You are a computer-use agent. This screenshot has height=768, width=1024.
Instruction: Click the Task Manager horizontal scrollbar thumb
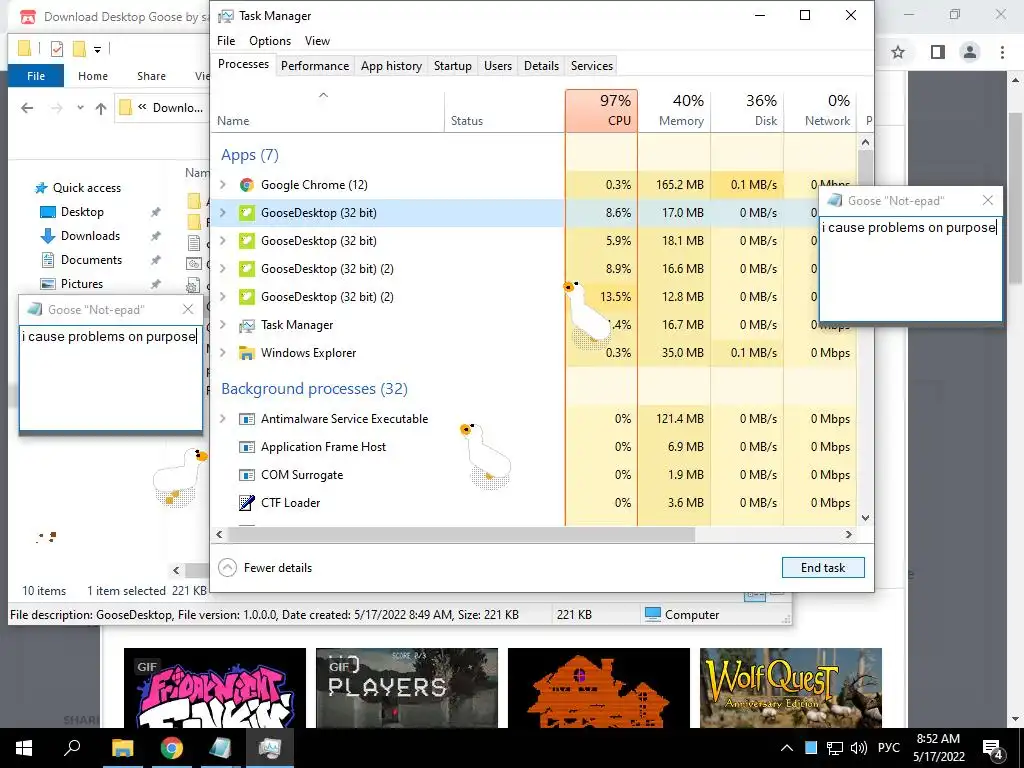pos(461,534)
